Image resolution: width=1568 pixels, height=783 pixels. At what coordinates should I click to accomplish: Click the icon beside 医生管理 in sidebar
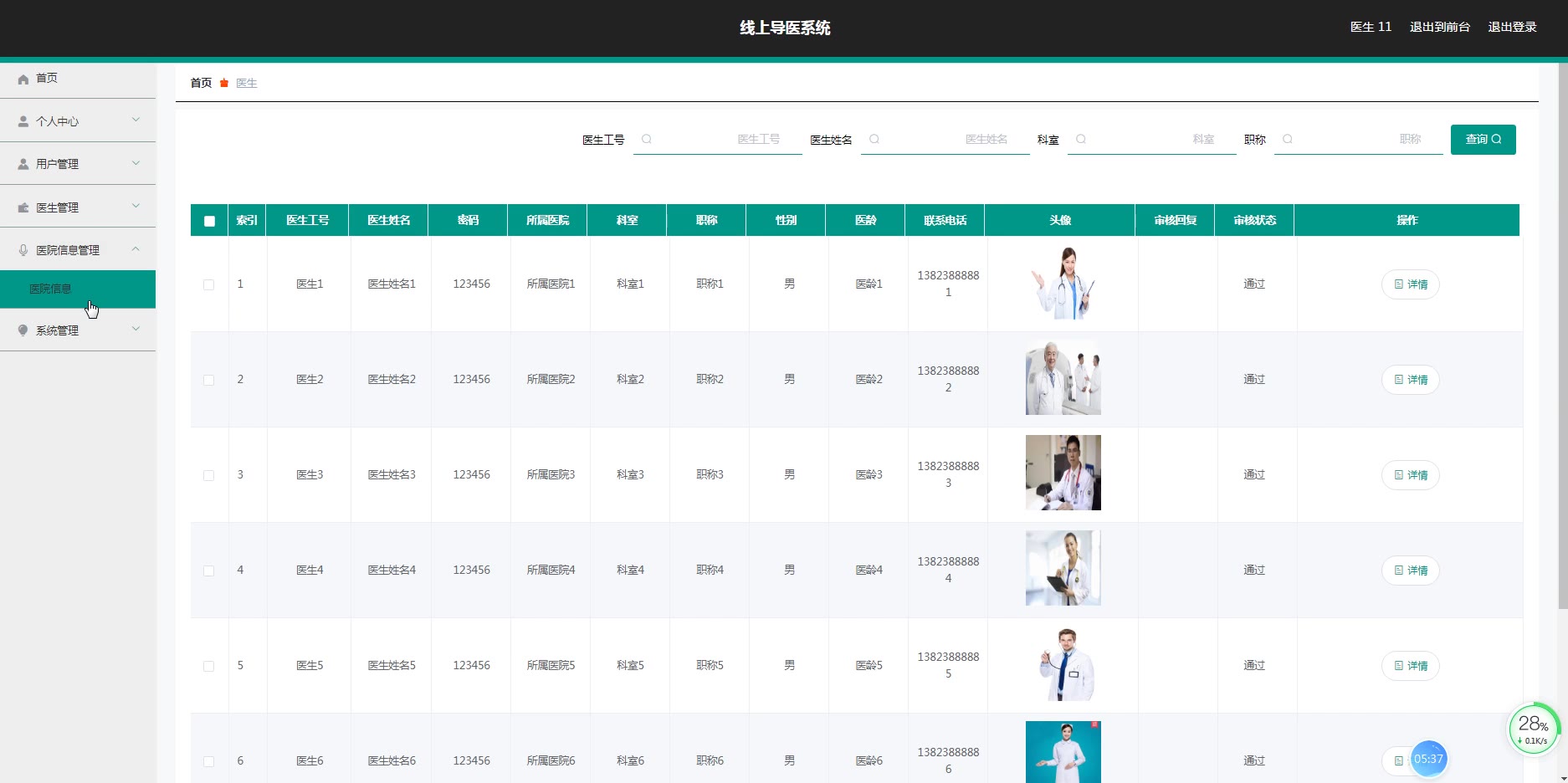pyautogui.click(x=23, y=207)
